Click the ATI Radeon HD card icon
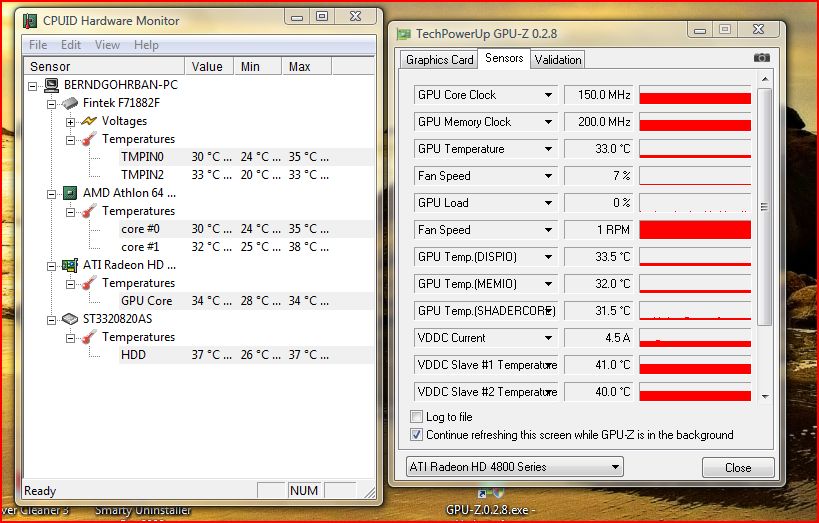 click(x=70, y=265)
